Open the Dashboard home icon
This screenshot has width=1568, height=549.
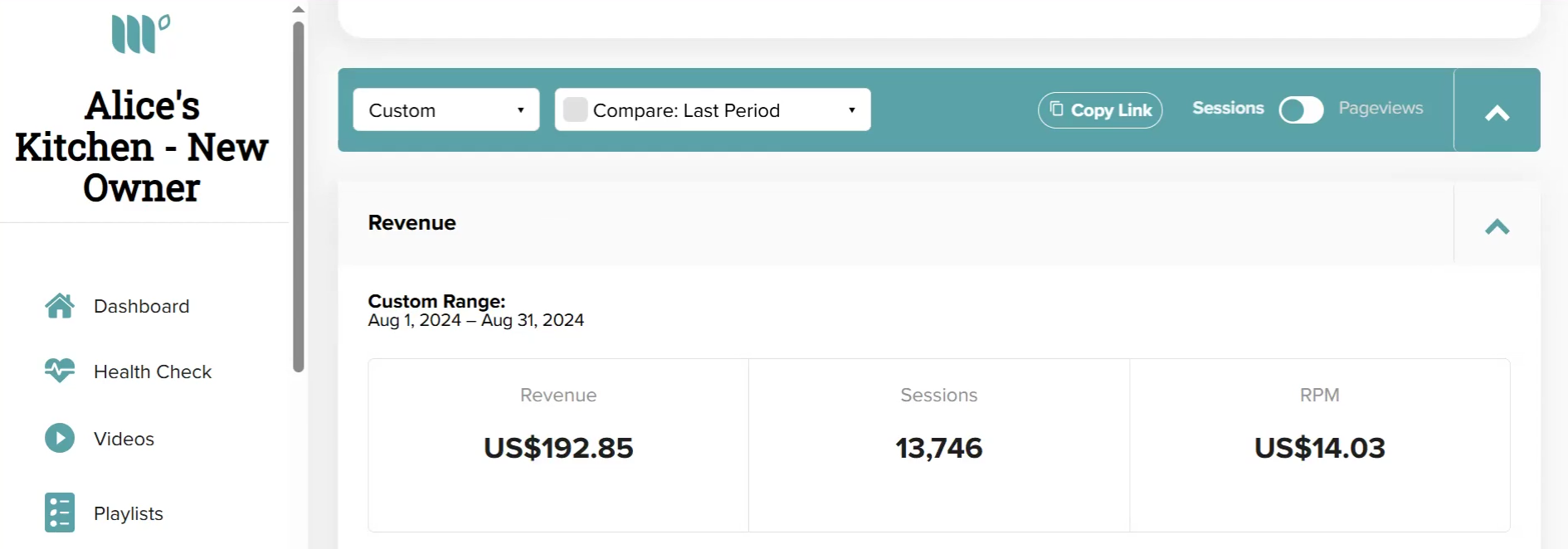[60, 306]
